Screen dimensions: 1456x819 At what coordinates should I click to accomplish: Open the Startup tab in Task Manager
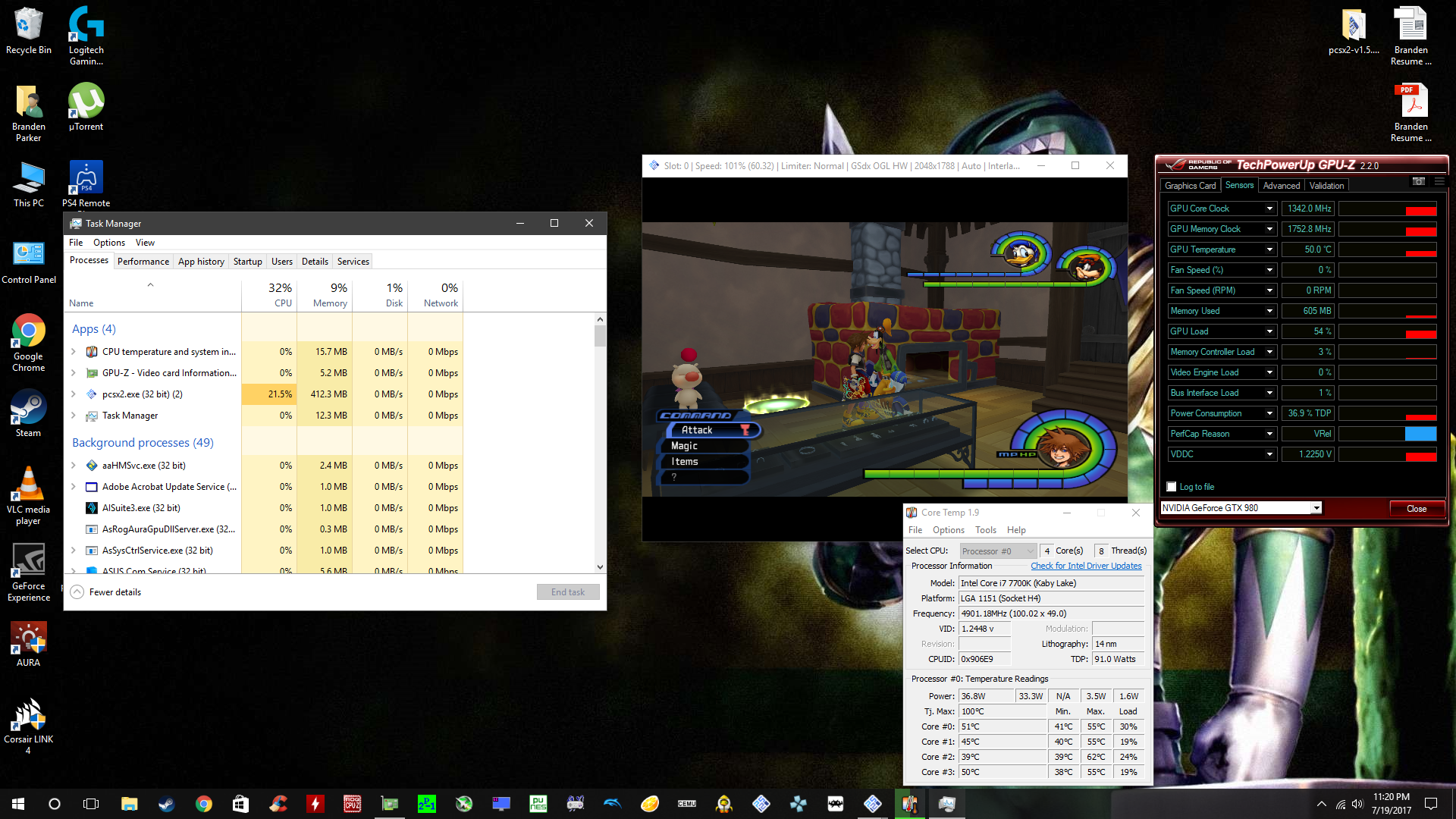[247, 262]
